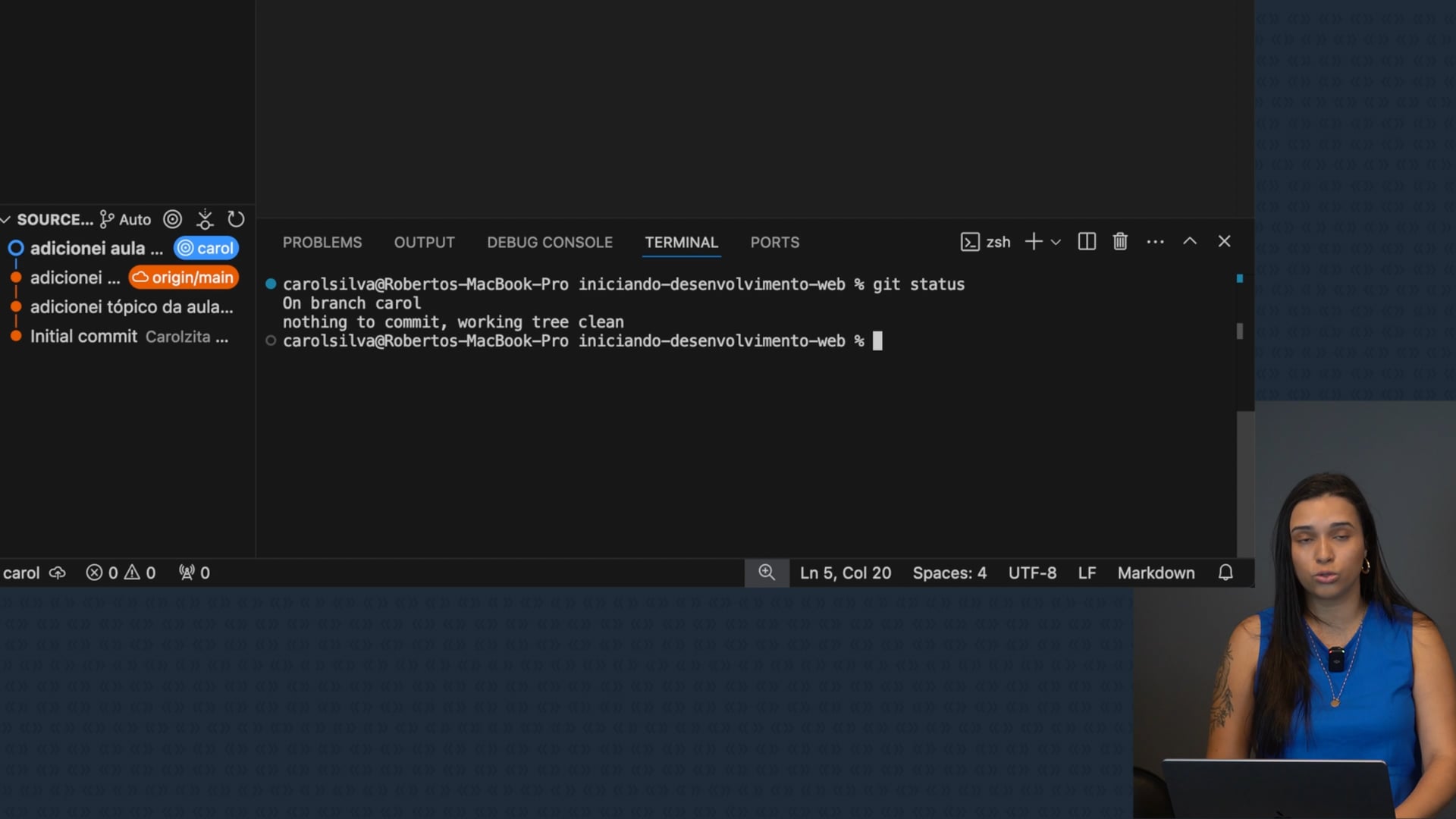Viewport: 1456px width, 819px height.
Task: Open the terminal panel's more actions ellipsis
Action: click(1155, 242)
